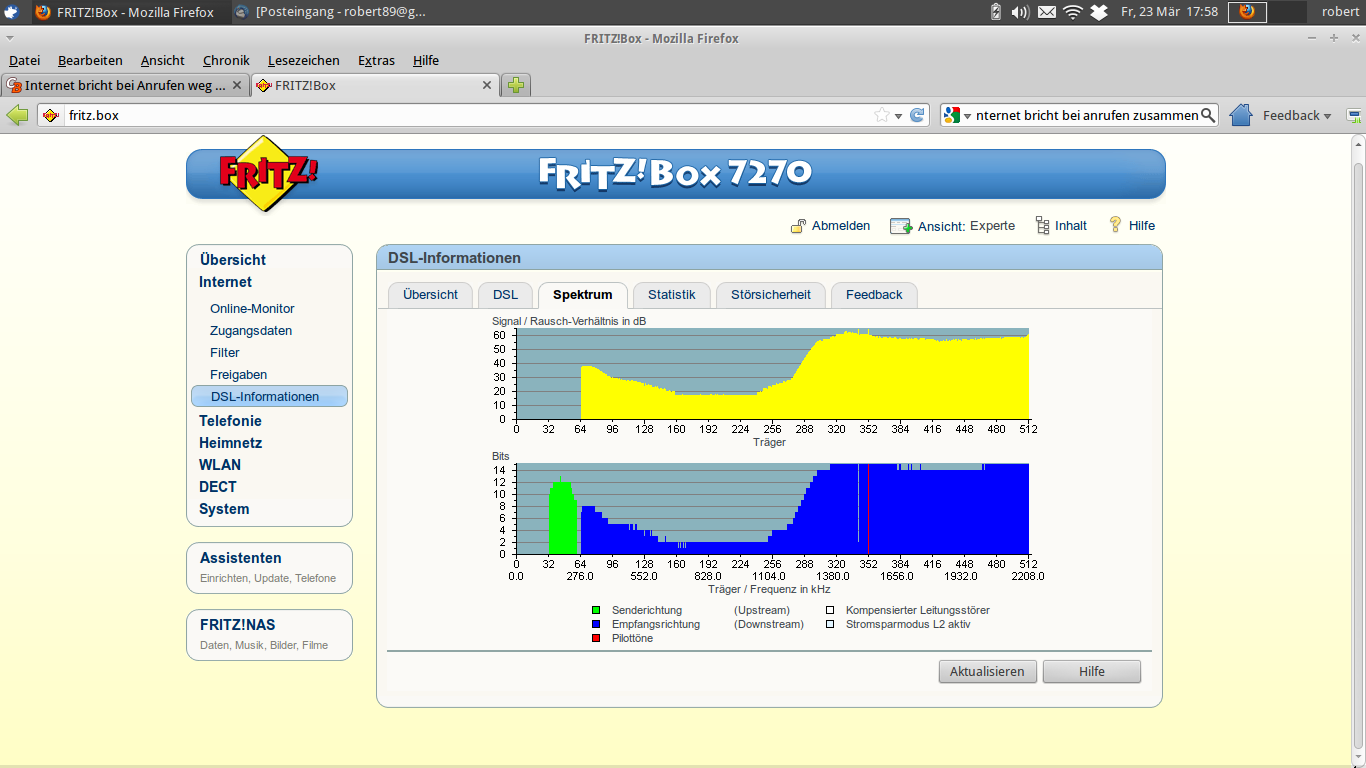Click the Hilfe question mark icon
The width and height of the screenshot is (1366, 768).
coord(1116,225)
